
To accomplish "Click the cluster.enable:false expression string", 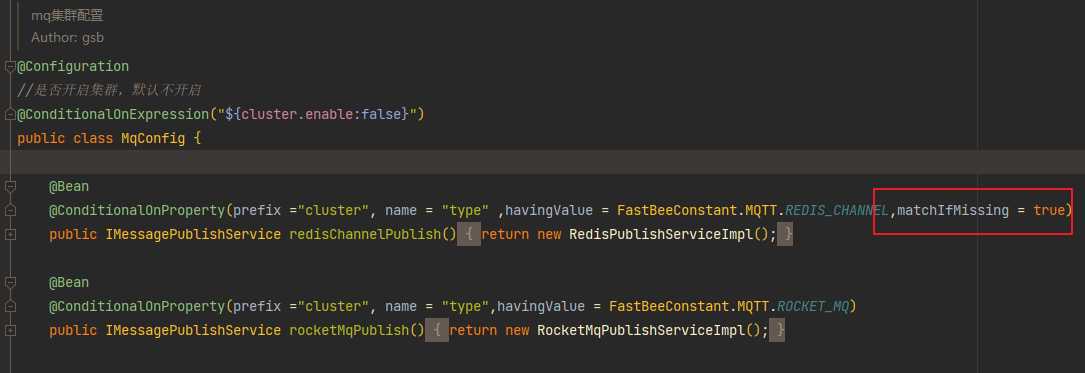I will point(318,113).
